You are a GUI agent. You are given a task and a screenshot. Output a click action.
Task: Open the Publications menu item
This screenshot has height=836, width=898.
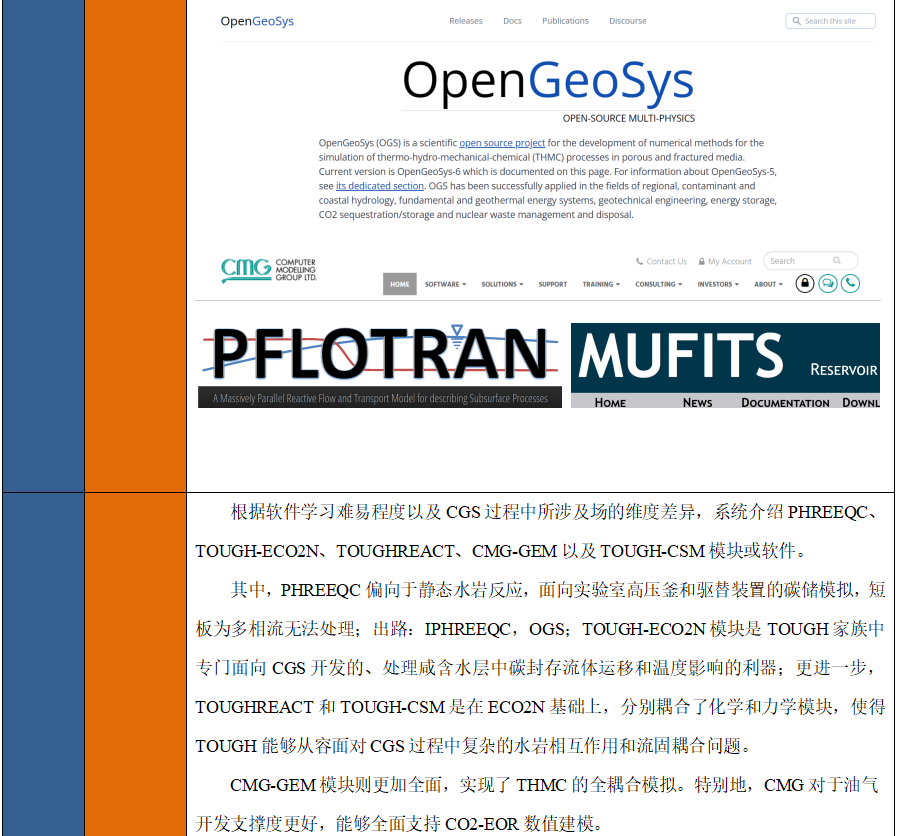(565, 21)
